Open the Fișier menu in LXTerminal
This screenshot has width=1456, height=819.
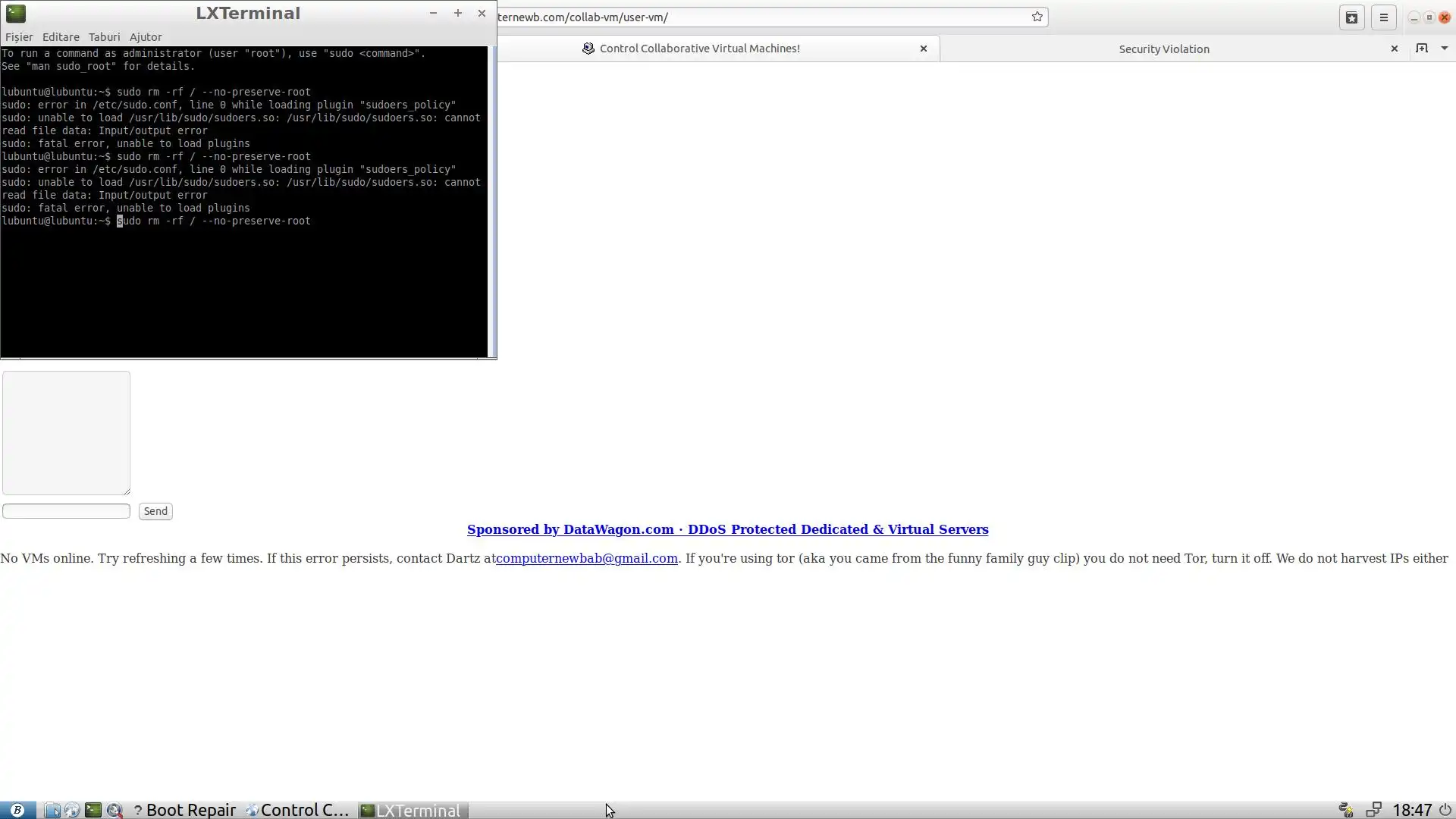click(x=19, y=36)
